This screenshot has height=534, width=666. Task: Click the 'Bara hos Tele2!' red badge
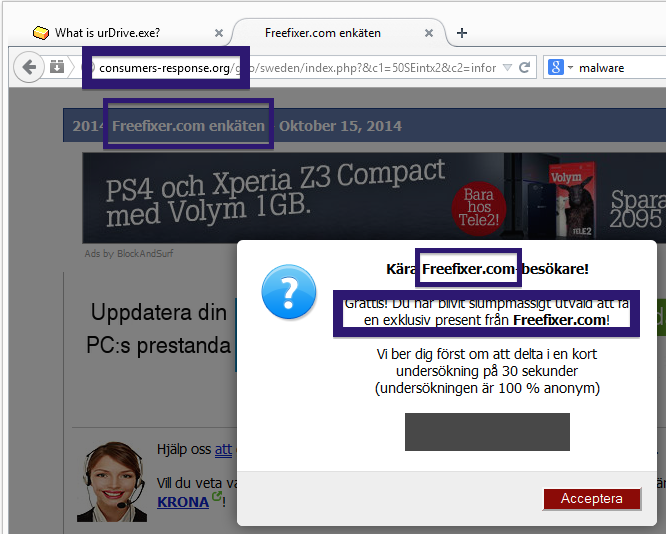coord(479,207)
